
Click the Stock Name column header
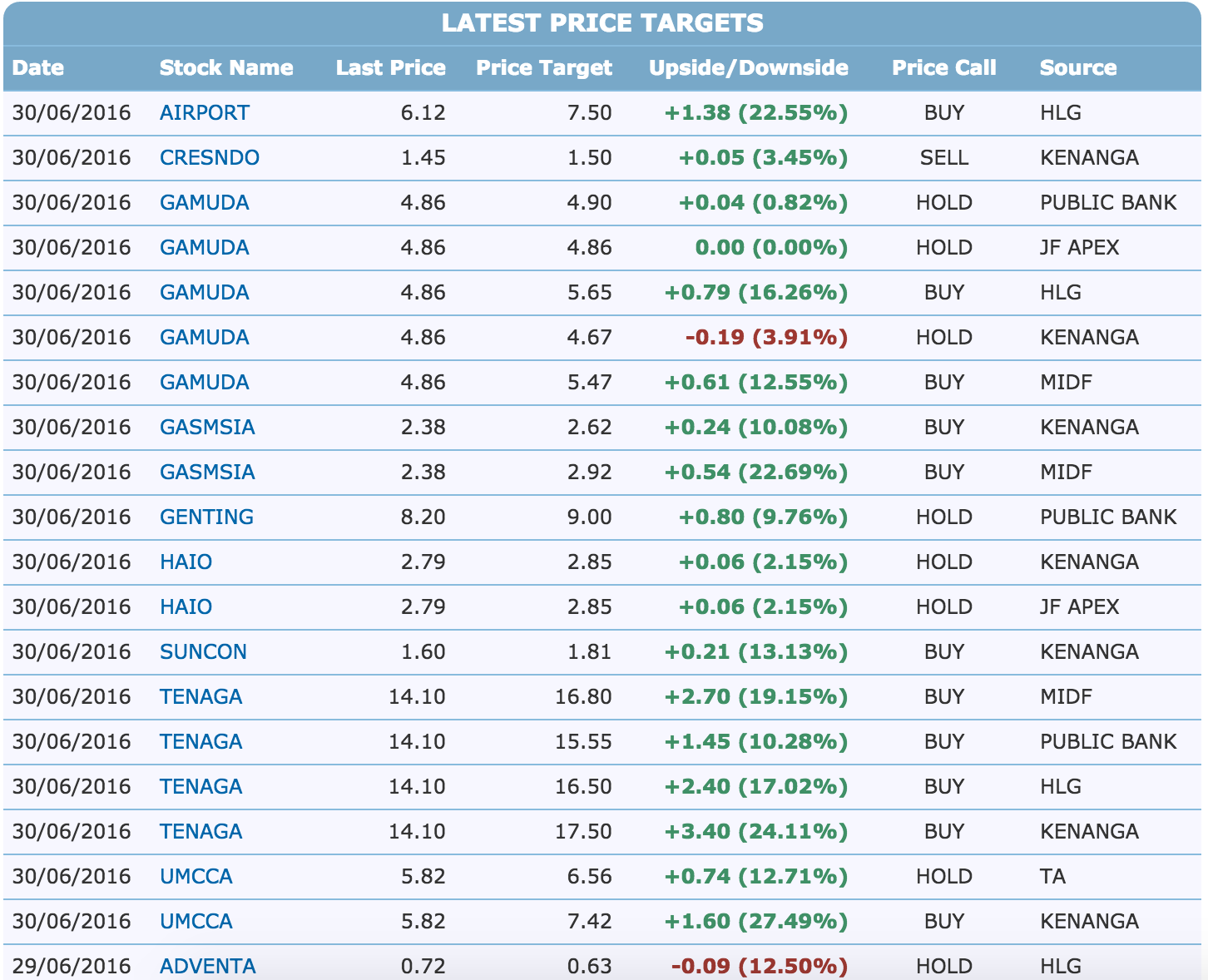[226, 68]
